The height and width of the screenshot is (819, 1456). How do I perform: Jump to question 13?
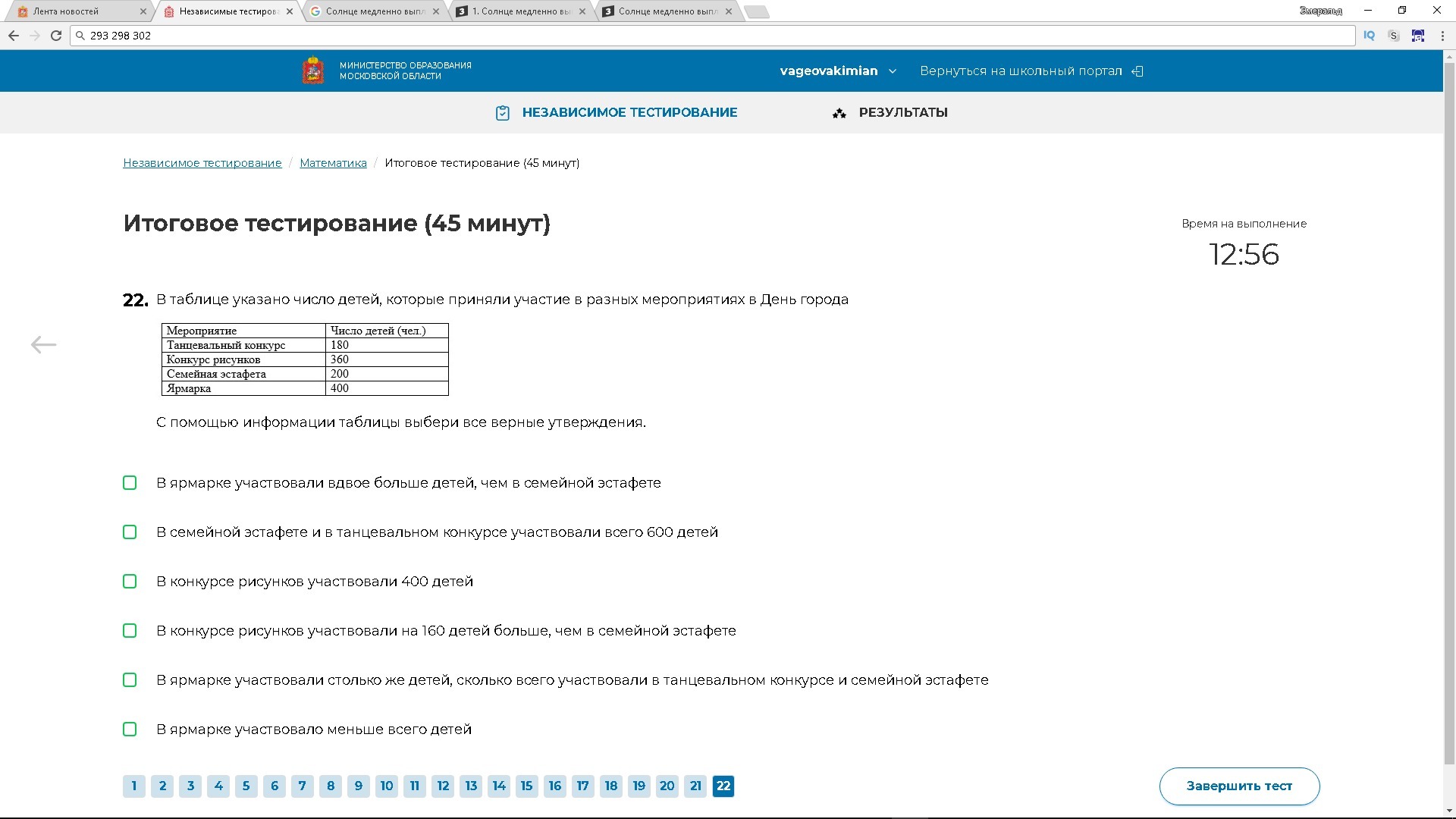coord(471,786)
